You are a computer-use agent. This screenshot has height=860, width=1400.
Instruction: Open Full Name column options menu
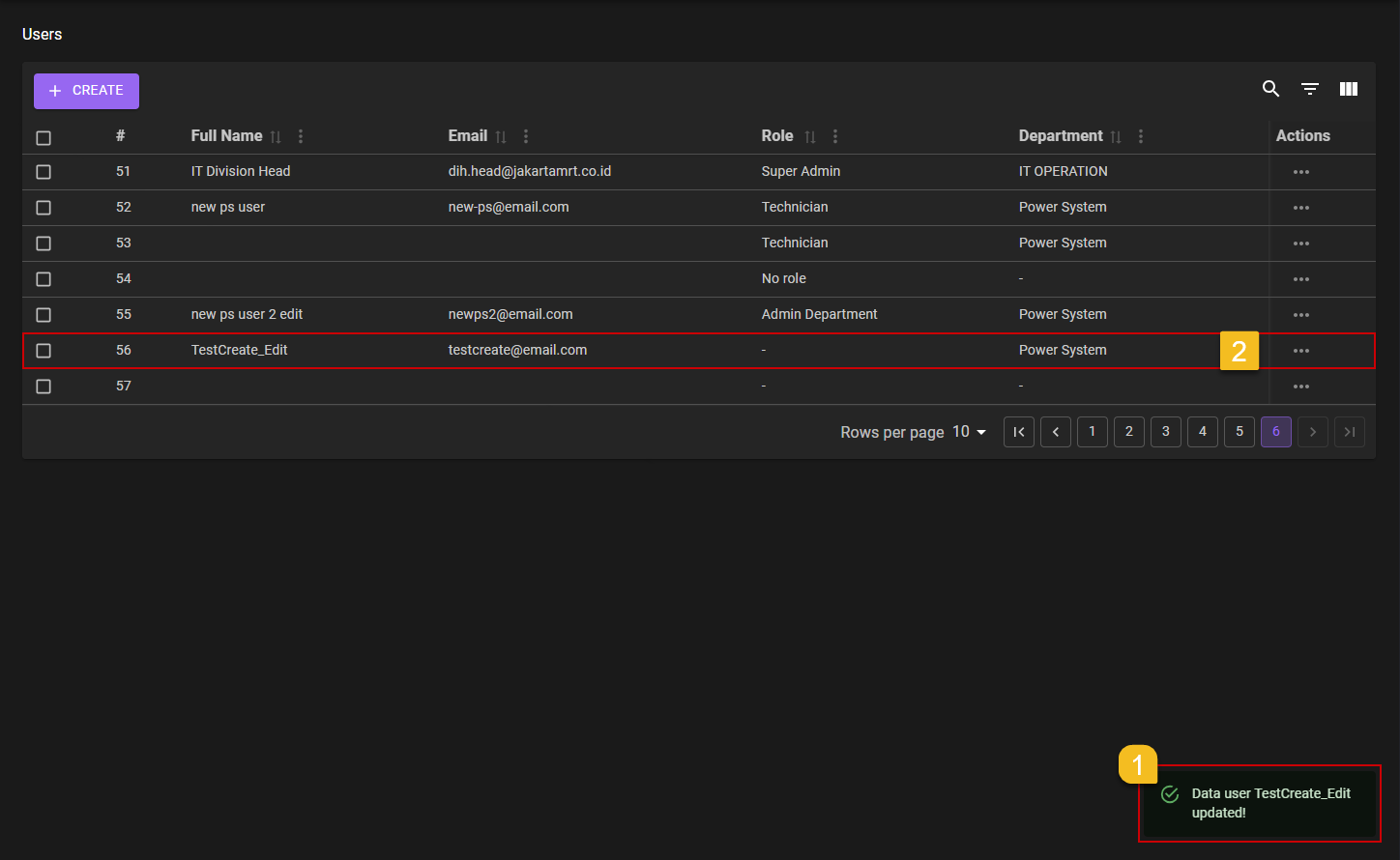click(301, 136)
